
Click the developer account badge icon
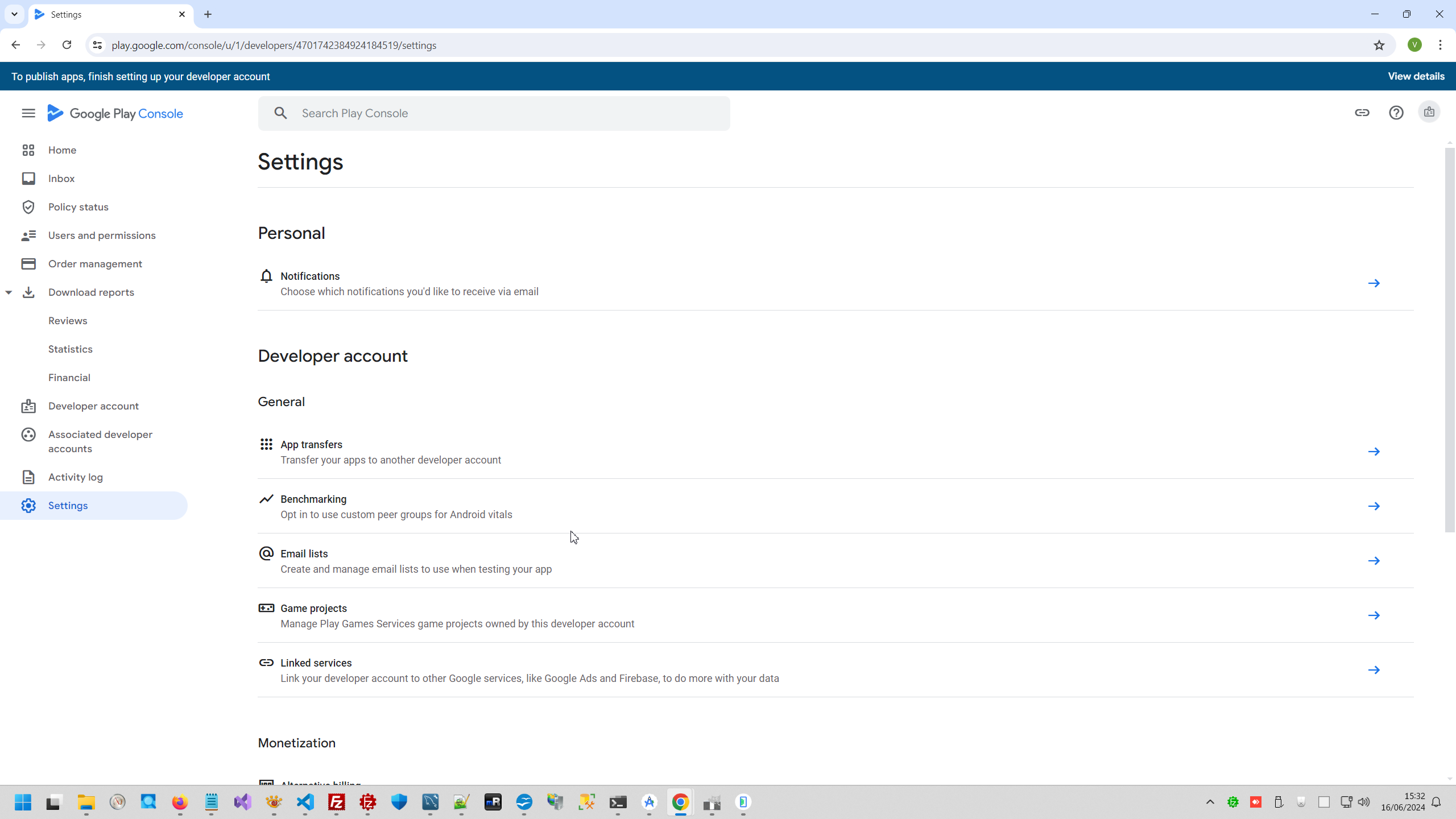pyautogui.click(x=1429, y=113)
